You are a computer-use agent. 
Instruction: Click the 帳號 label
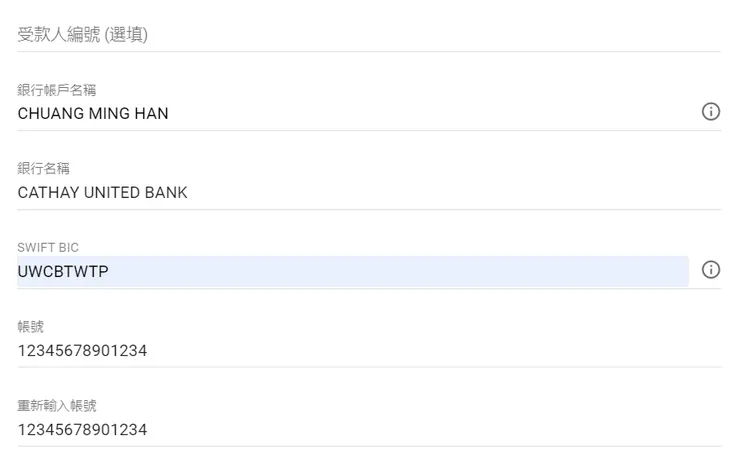(x=31, y=326)
